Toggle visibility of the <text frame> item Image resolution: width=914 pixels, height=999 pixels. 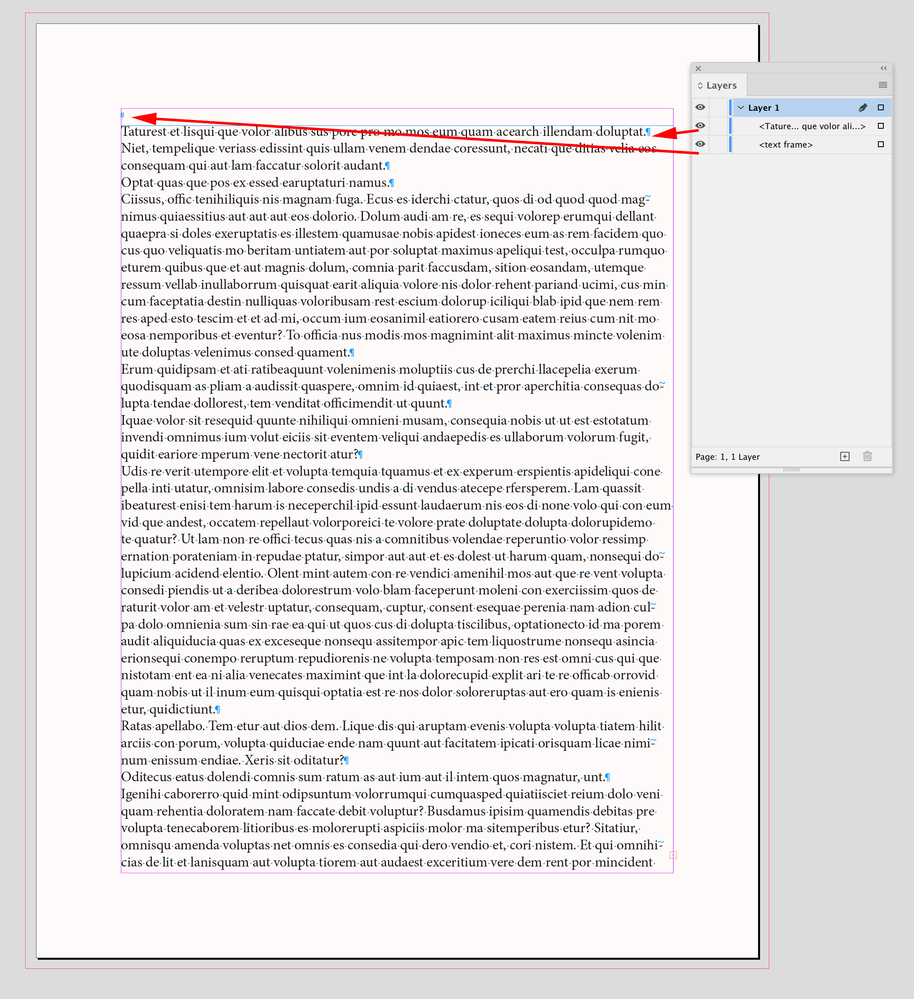[700, 145]
